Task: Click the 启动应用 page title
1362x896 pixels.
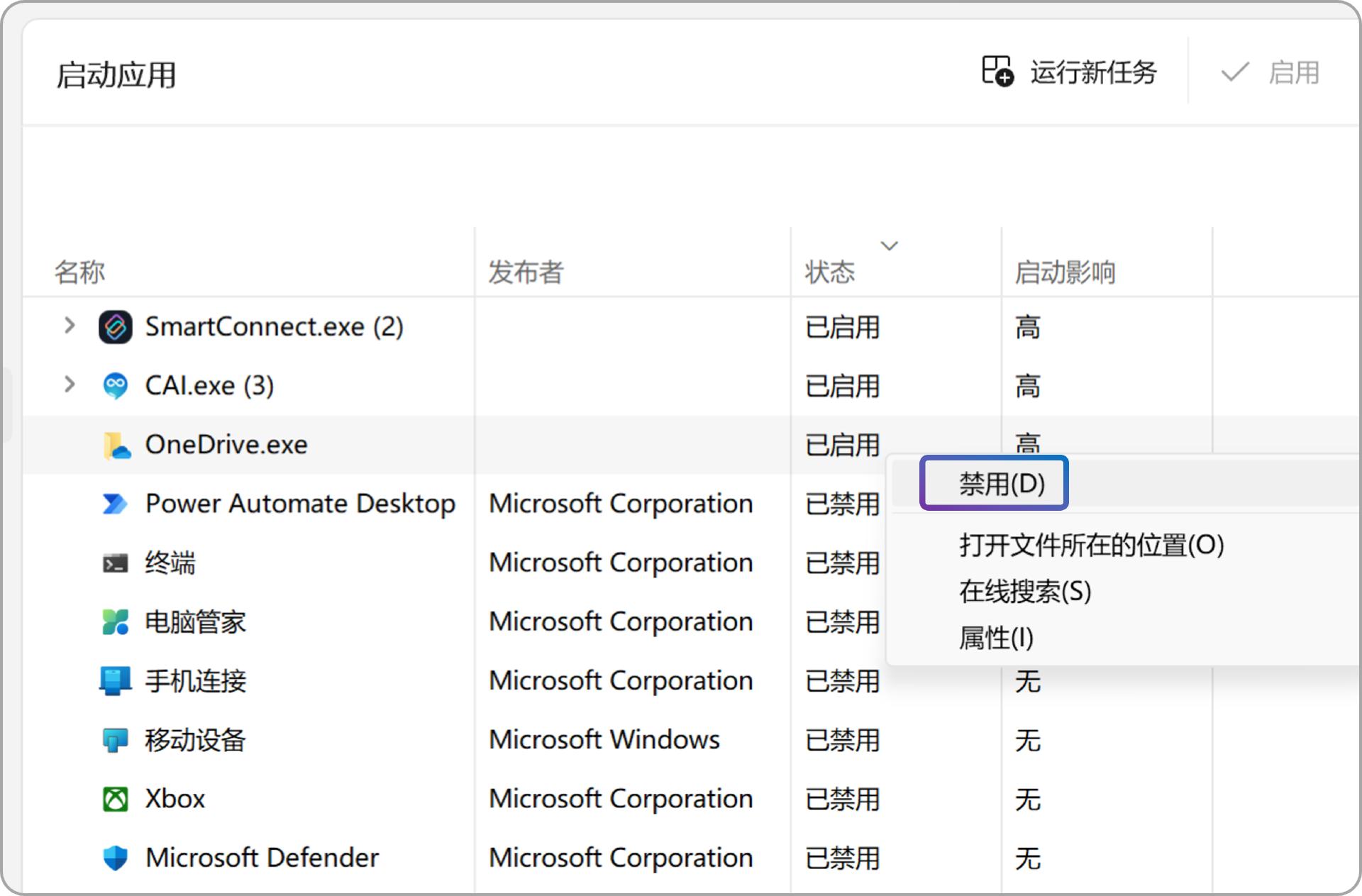Action: [x=116, y=74]
